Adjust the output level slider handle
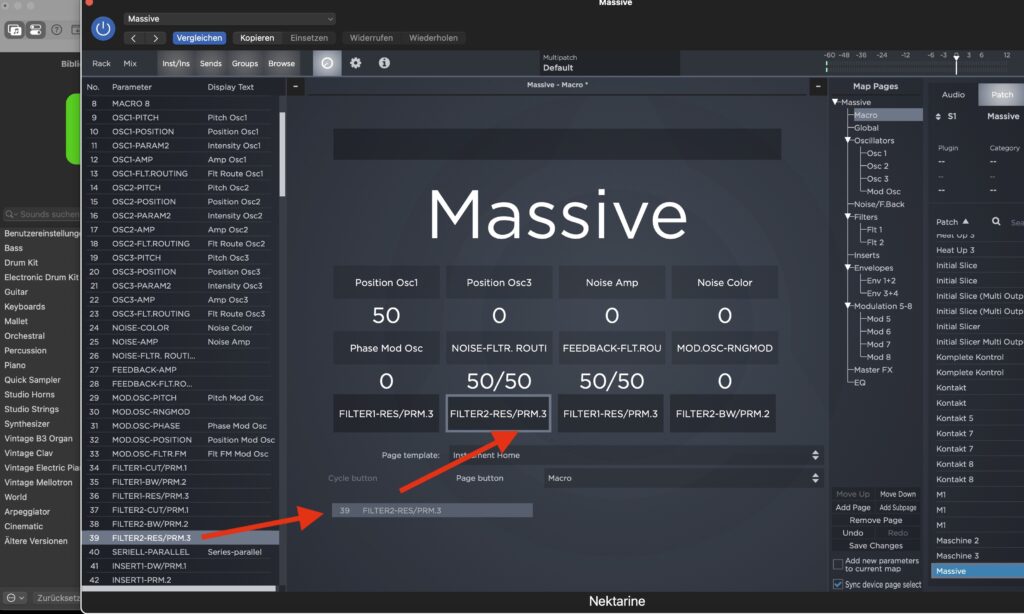 tap(956, 64)
